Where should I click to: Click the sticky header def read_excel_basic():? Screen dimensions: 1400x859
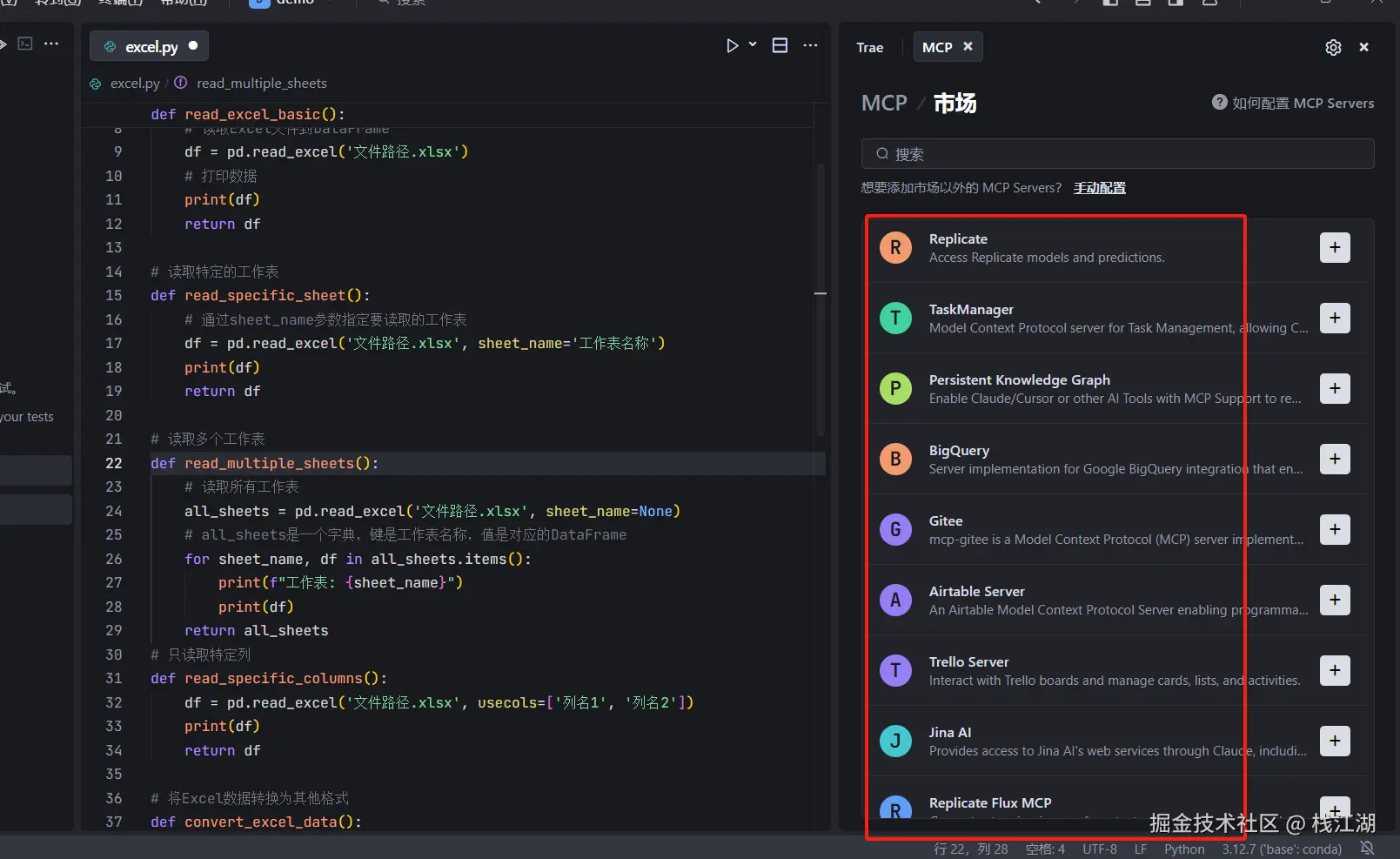click(248, 114)
